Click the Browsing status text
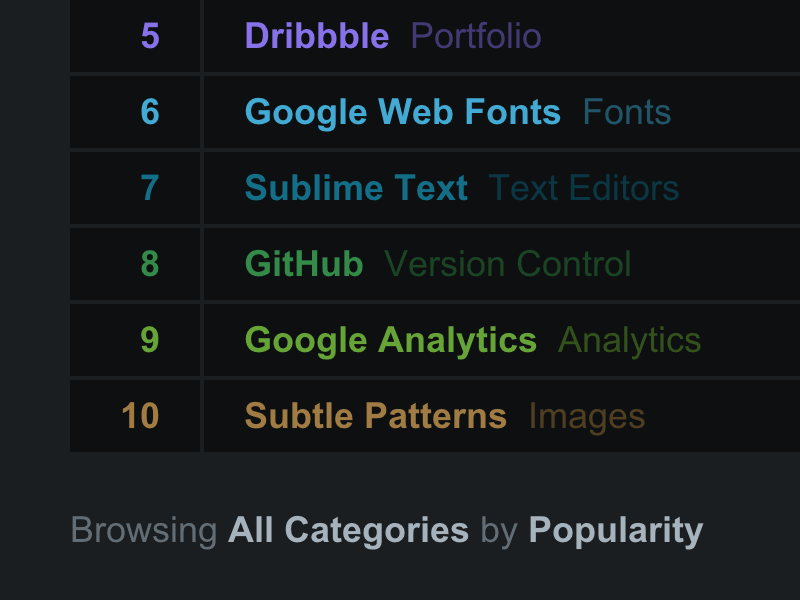This screenshot has height=600, width=800. coord(145,530)
